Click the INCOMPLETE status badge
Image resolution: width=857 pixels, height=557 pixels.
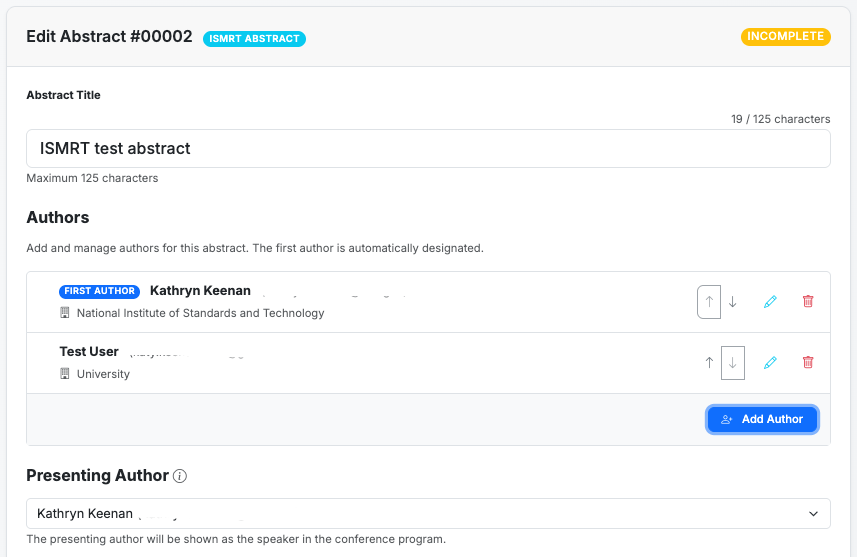786,37
